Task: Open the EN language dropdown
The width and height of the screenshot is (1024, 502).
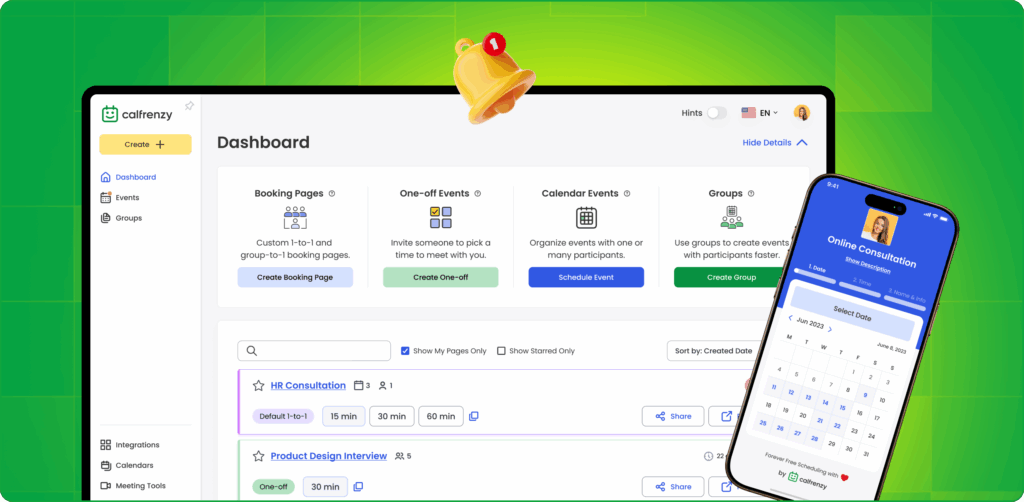Action: click(x=760, y=113)
